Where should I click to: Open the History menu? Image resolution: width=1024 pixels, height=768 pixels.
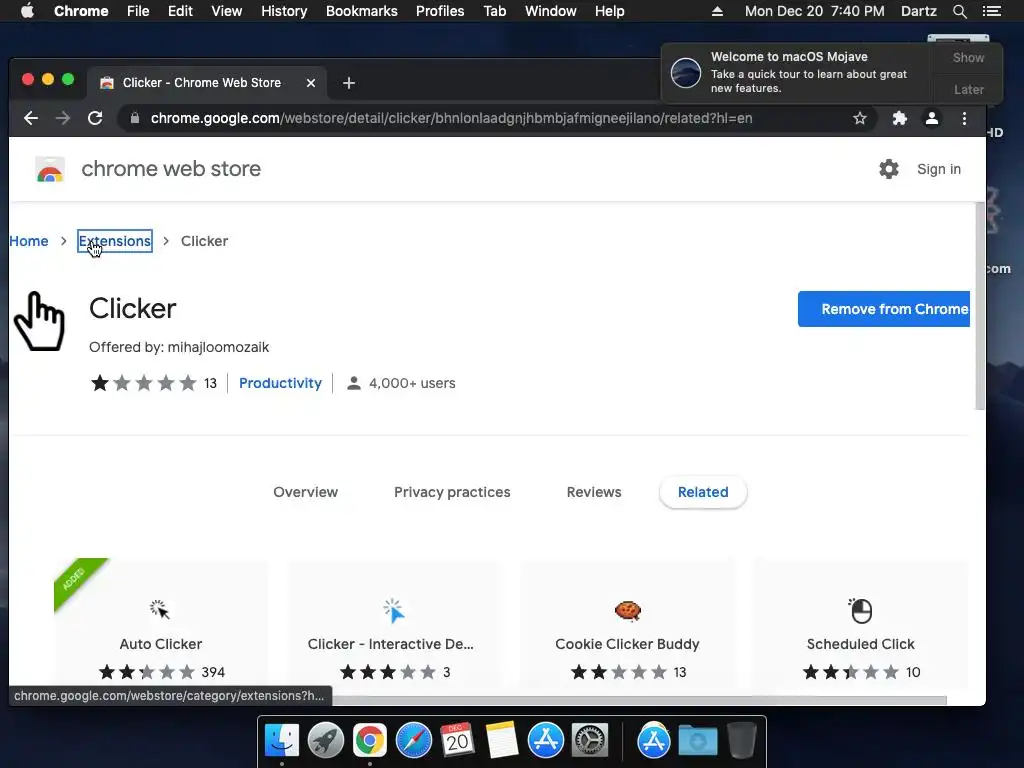point(284,11)
